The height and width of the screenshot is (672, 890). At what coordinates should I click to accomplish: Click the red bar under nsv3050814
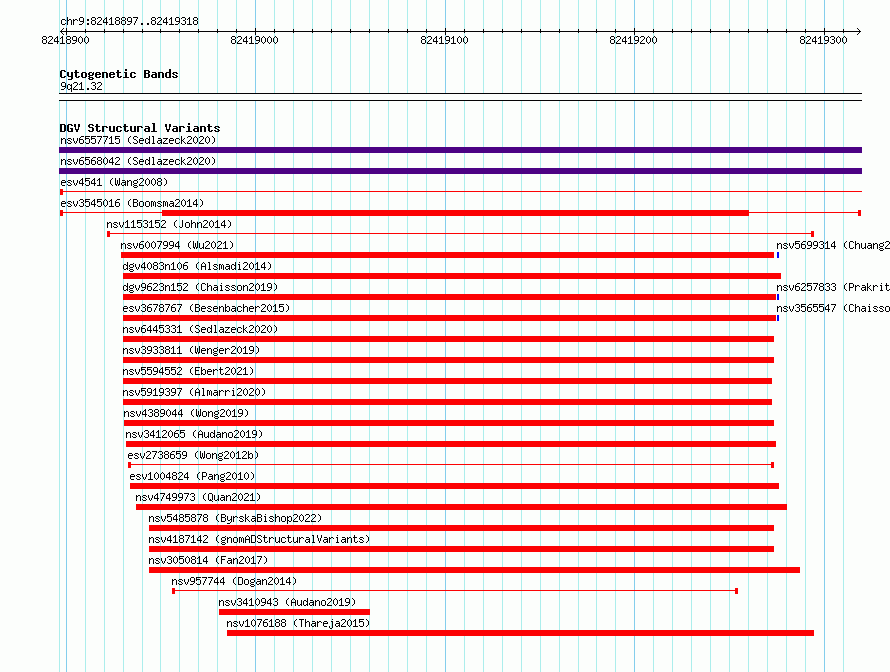475,570
